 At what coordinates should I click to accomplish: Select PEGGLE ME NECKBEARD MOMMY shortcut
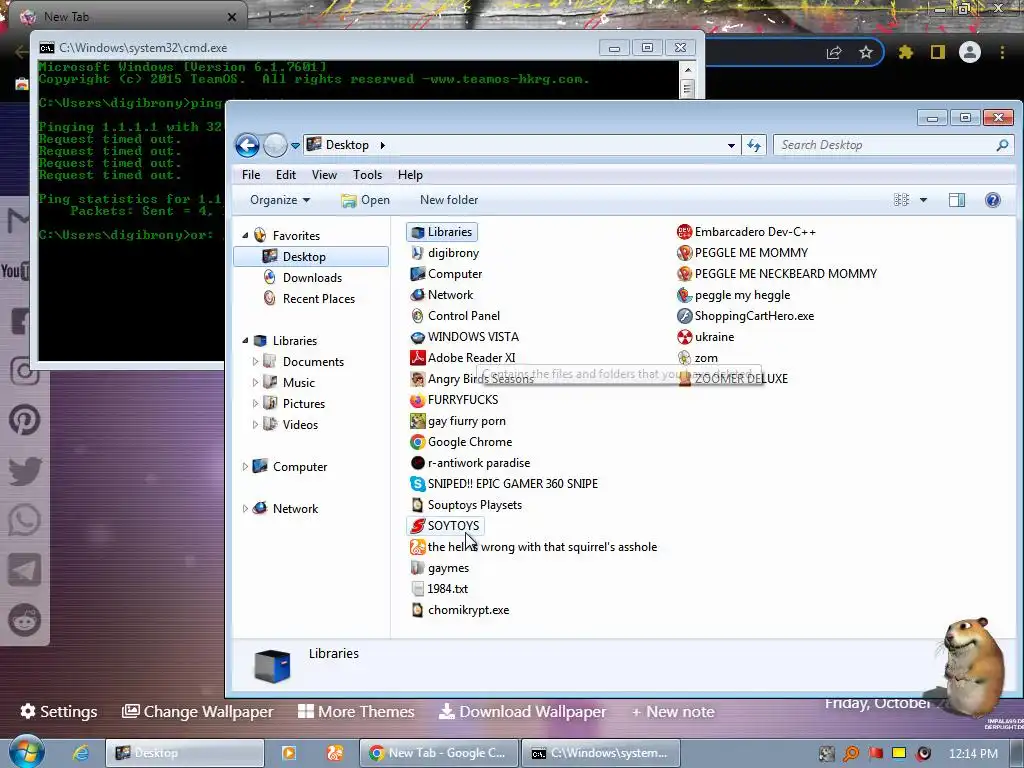coord(777,274)
